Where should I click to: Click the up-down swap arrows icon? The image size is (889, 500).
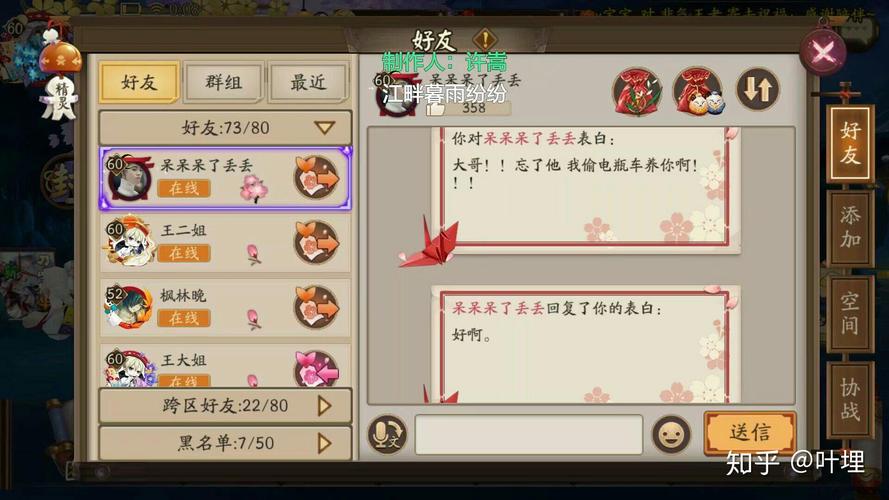(758, 89)
